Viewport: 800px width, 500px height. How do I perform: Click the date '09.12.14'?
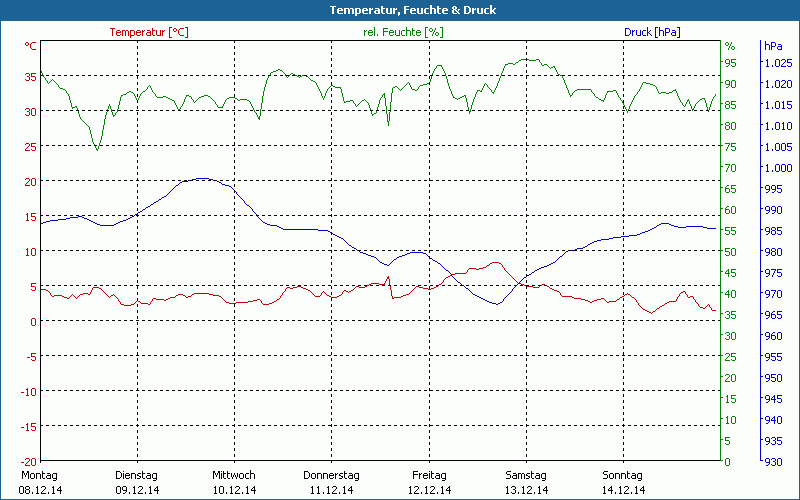click(x=137, y=490)
